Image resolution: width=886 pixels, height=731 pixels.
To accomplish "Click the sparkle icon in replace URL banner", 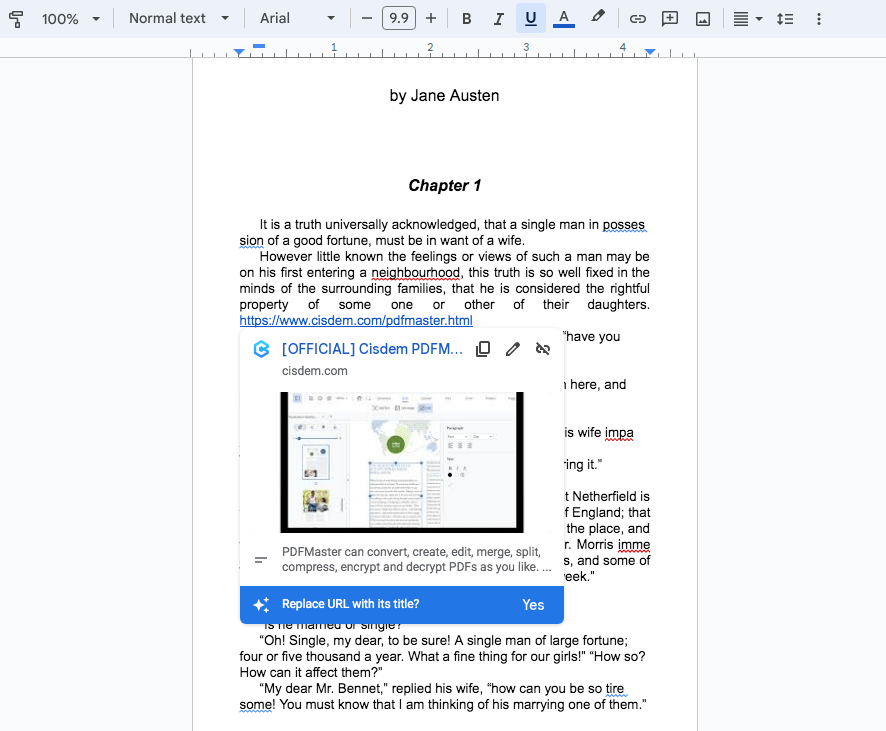I will 261,604.
